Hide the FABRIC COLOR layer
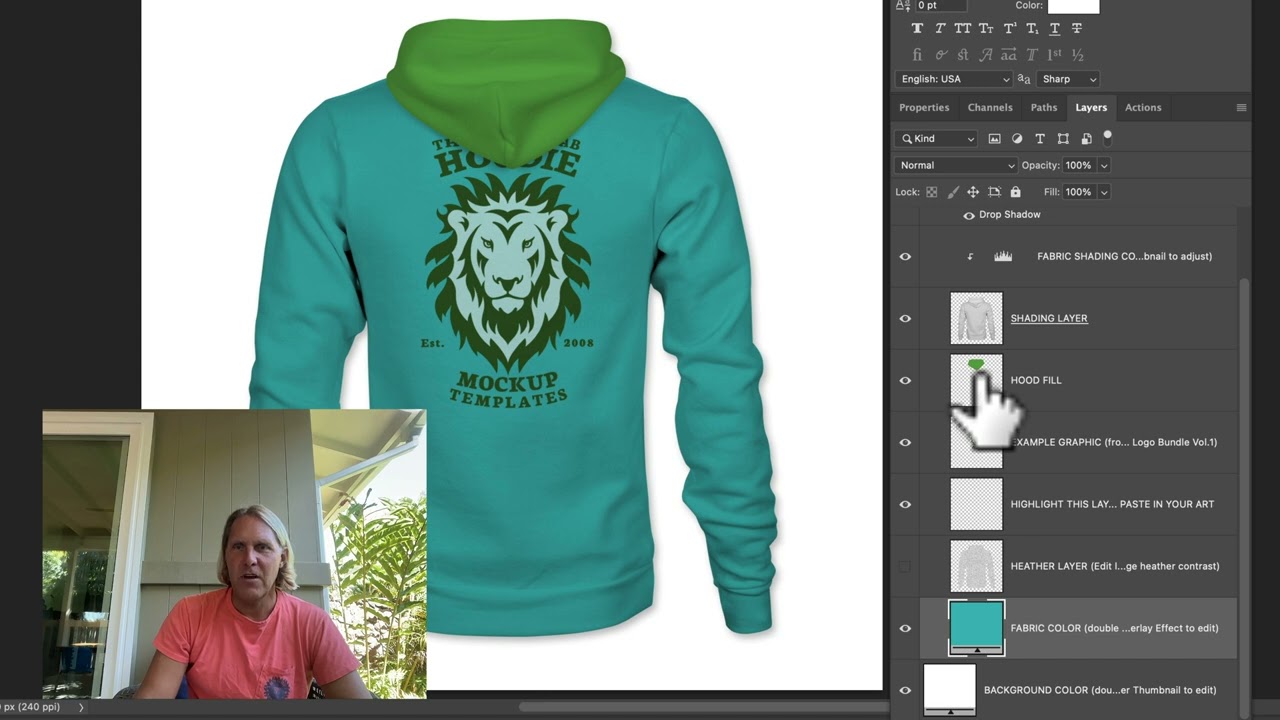 [905, 629]
